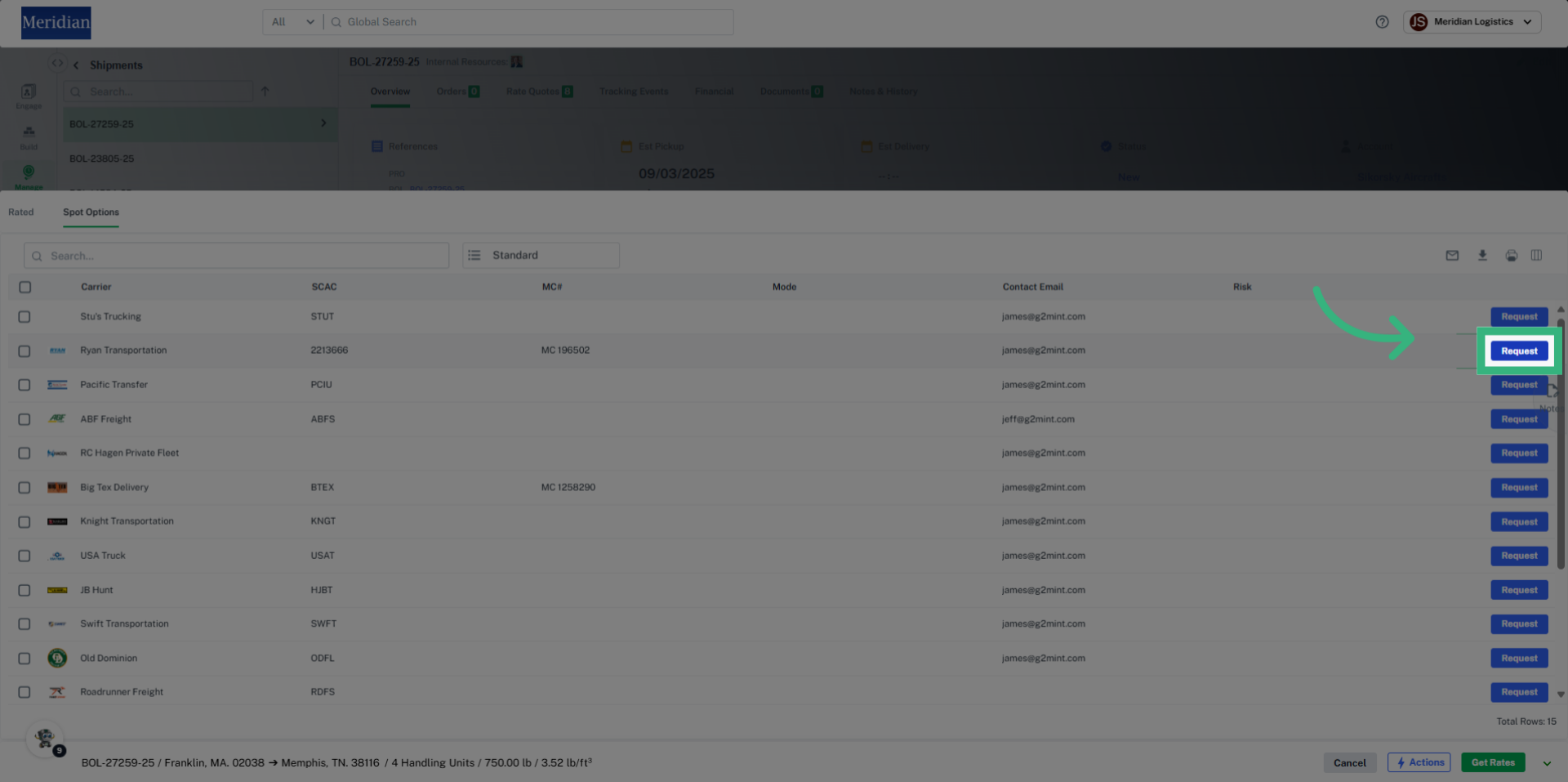
Task: Open the Standard view dropdown
Action: point(541,255)
